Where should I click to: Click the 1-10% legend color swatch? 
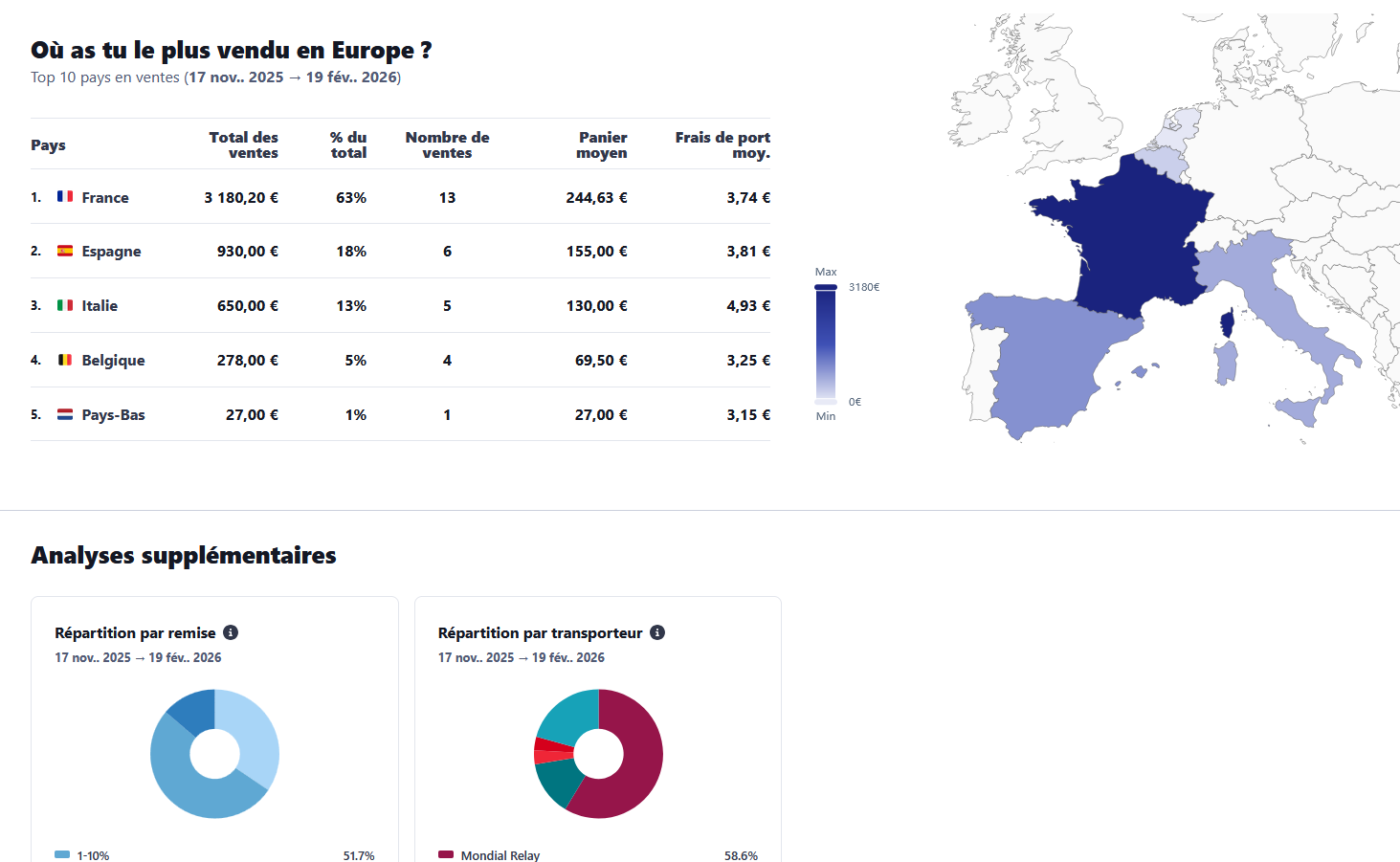62,854
